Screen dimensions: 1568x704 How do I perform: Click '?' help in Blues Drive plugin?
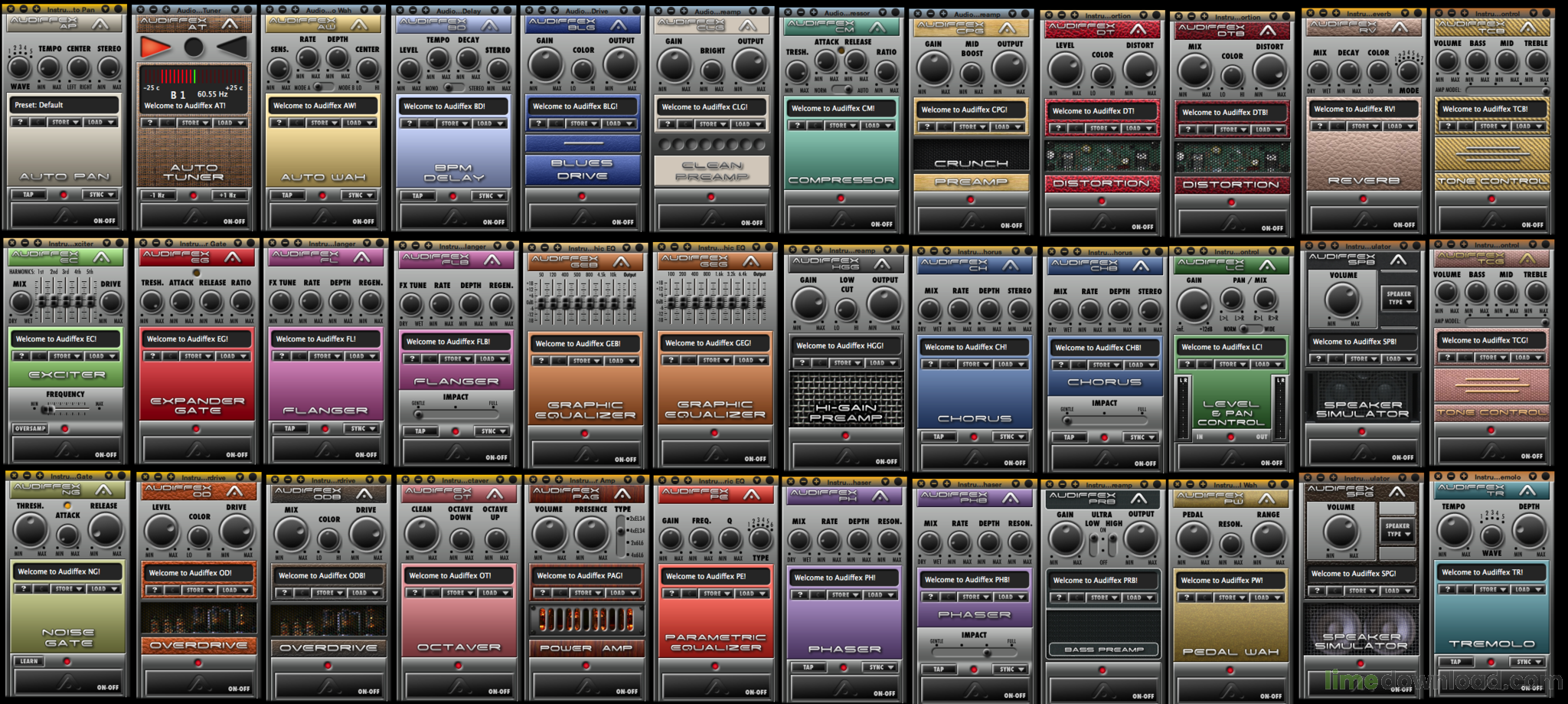538,123
